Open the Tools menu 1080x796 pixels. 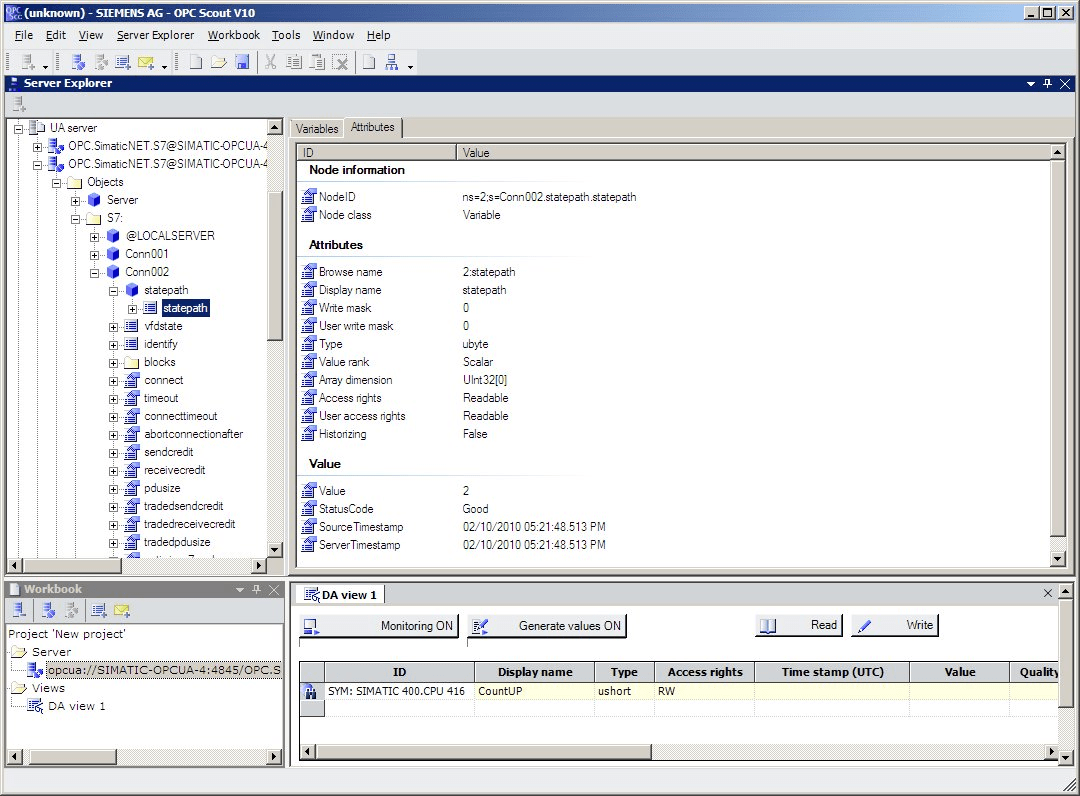286,35
